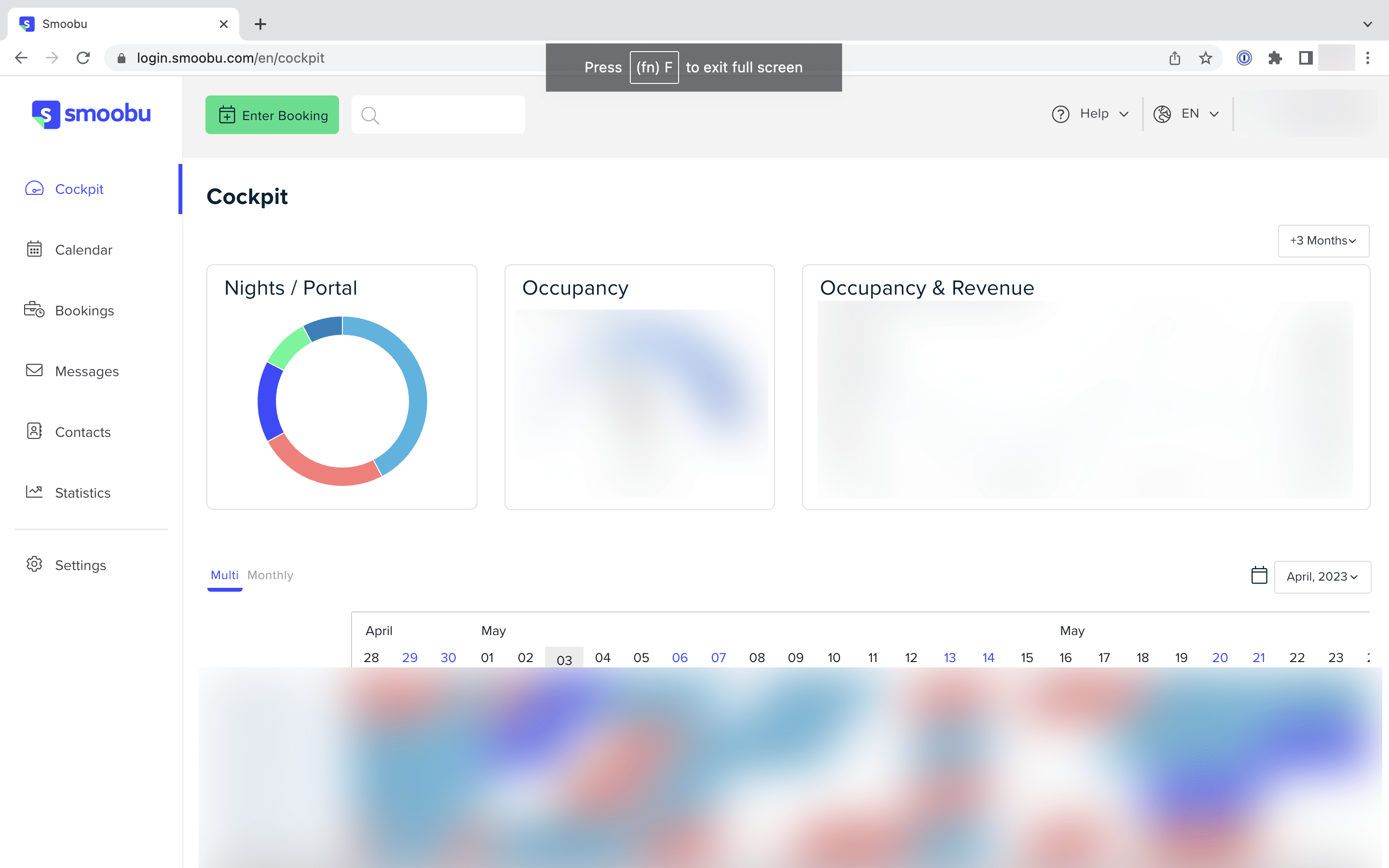Click the Statistics chart icon
The height and width of the screenshot is (868, 1389).
click(34, 491)
